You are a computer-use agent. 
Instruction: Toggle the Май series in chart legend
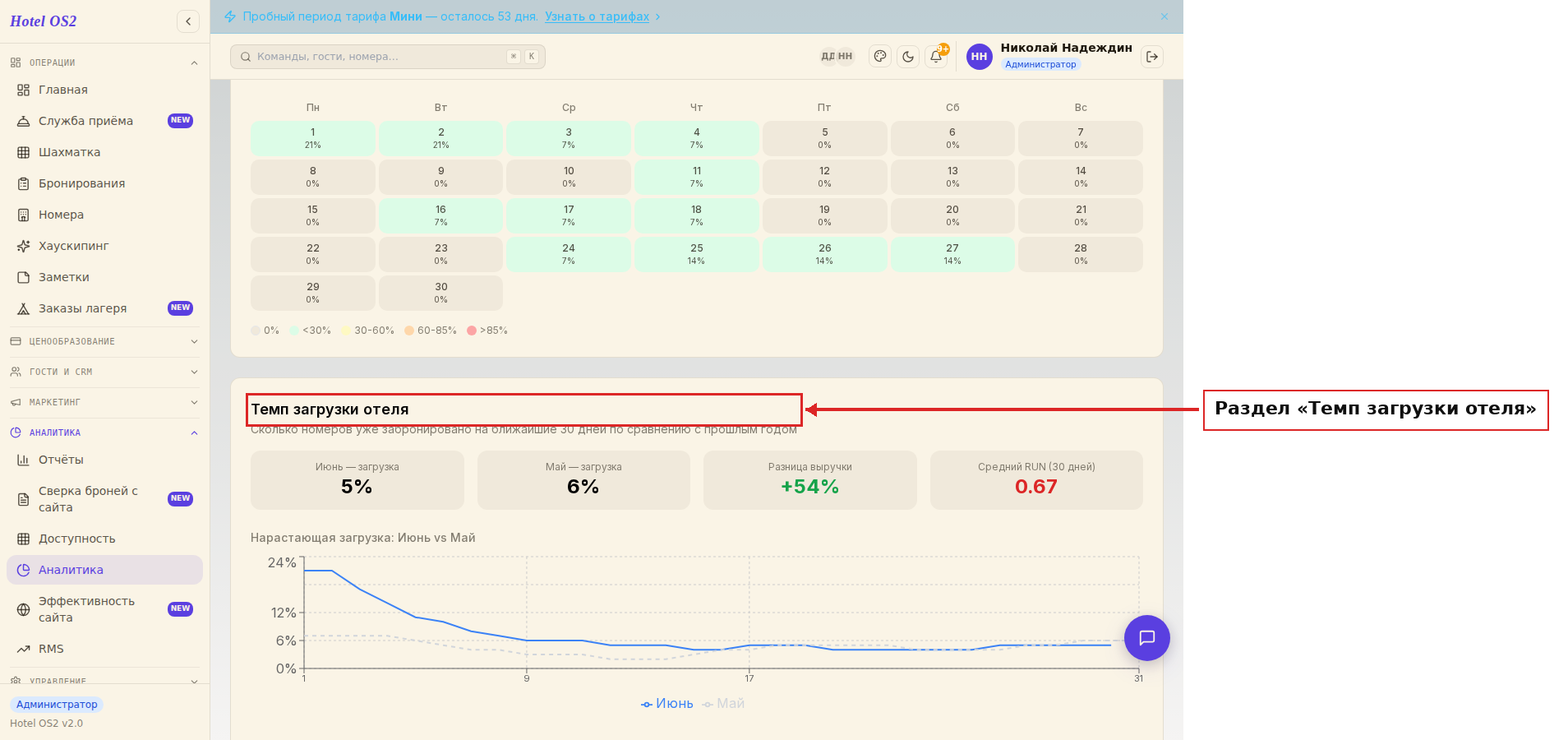724,704
